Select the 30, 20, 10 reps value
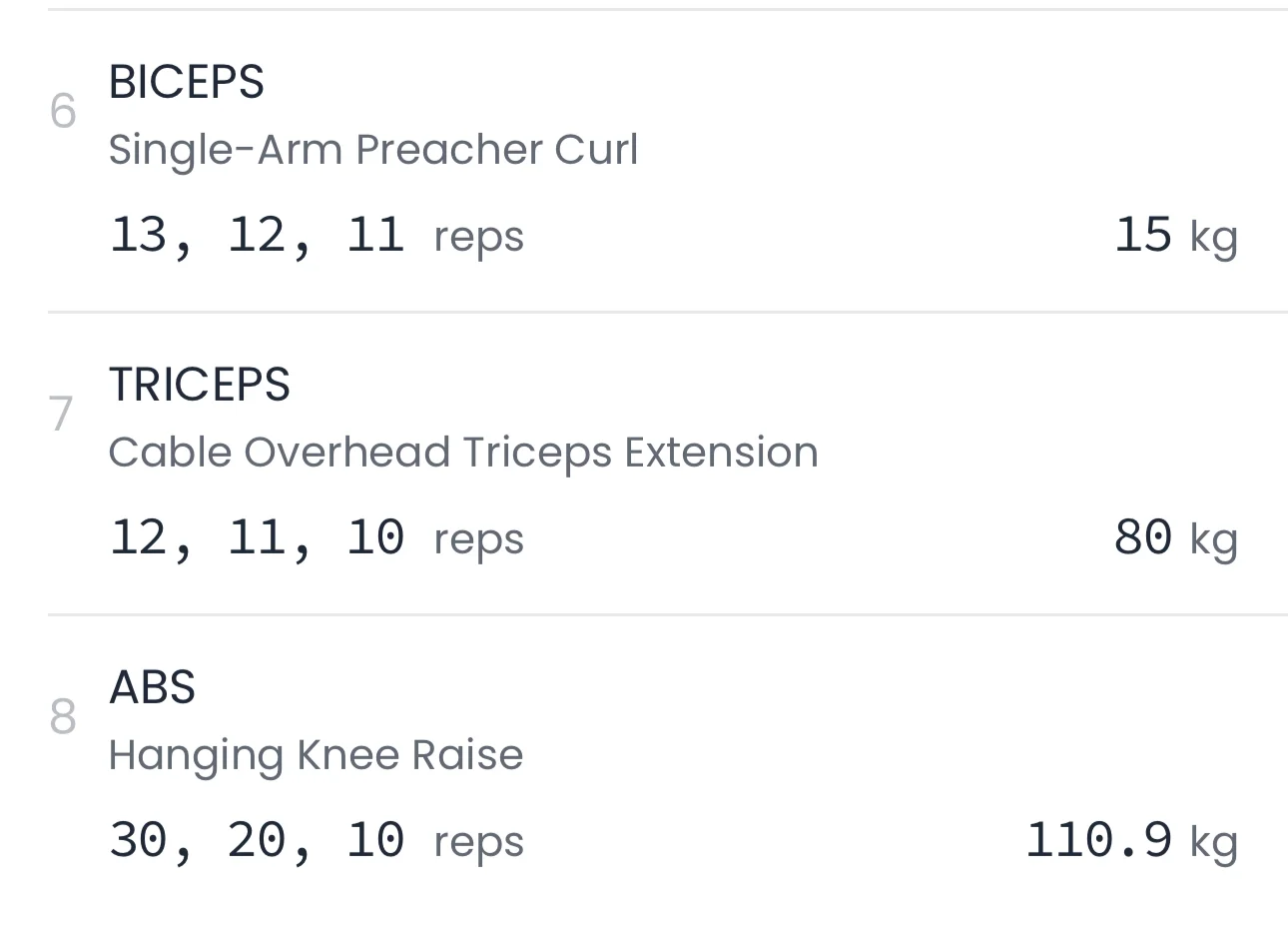1288x930 pixels. [257, 841]
